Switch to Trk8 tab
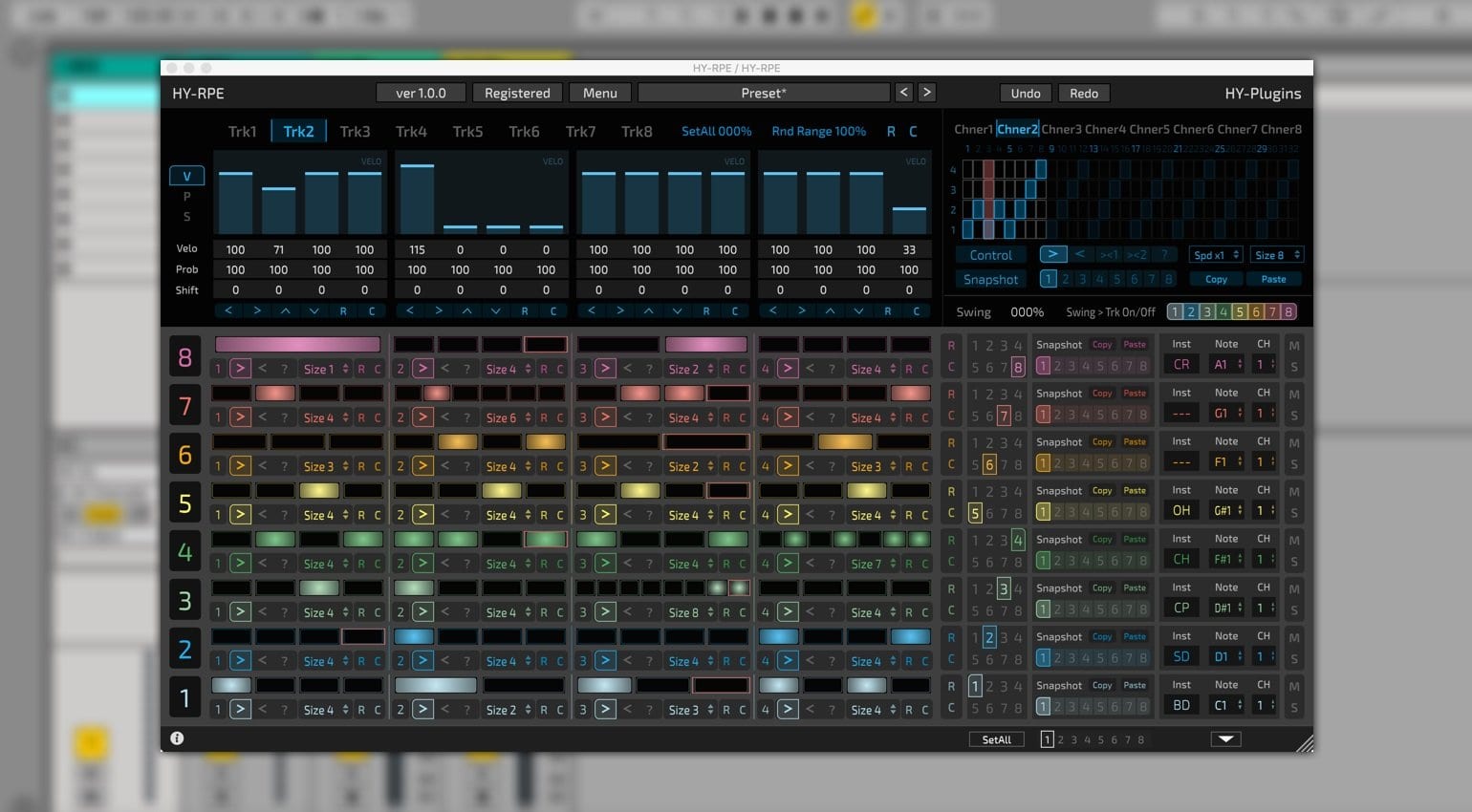 point(637,131)
